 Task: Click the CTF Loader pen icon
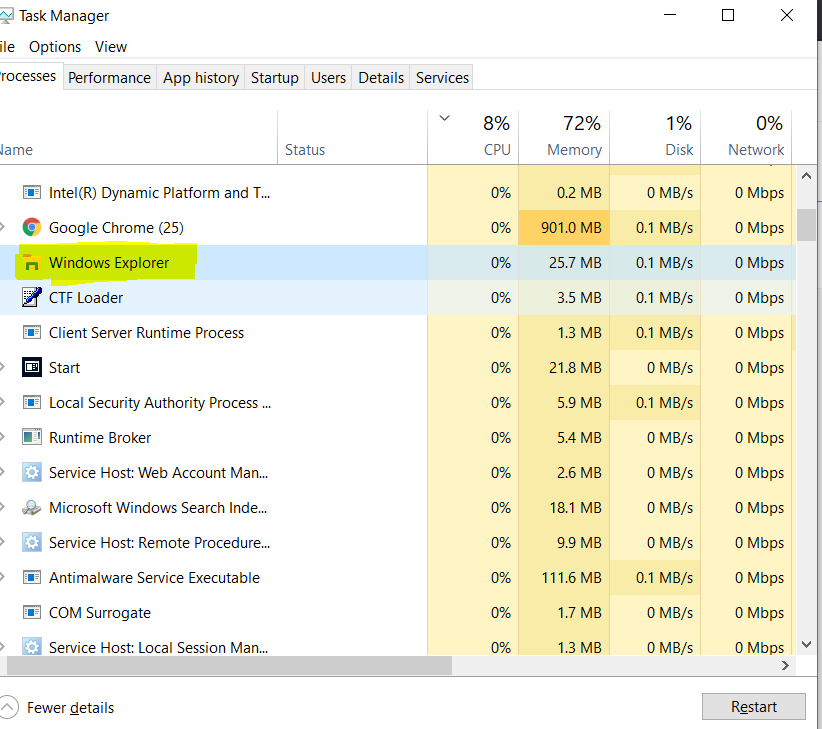[x=31, y=297]
